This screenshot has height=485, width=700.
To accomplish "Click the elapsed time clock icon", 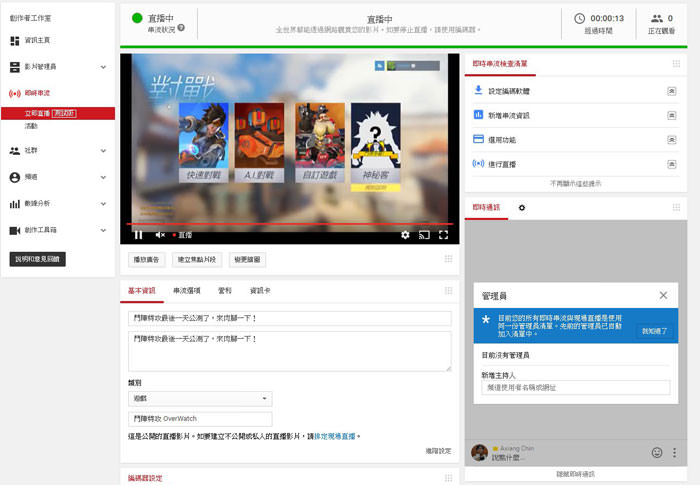I will (579, 18).
